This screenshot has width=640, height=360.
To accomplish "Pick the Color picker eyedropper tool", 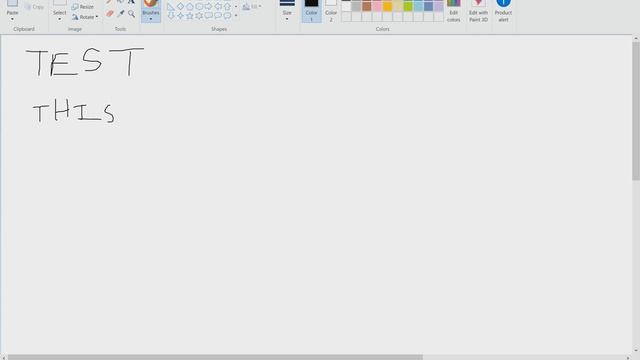I will 121,14.
